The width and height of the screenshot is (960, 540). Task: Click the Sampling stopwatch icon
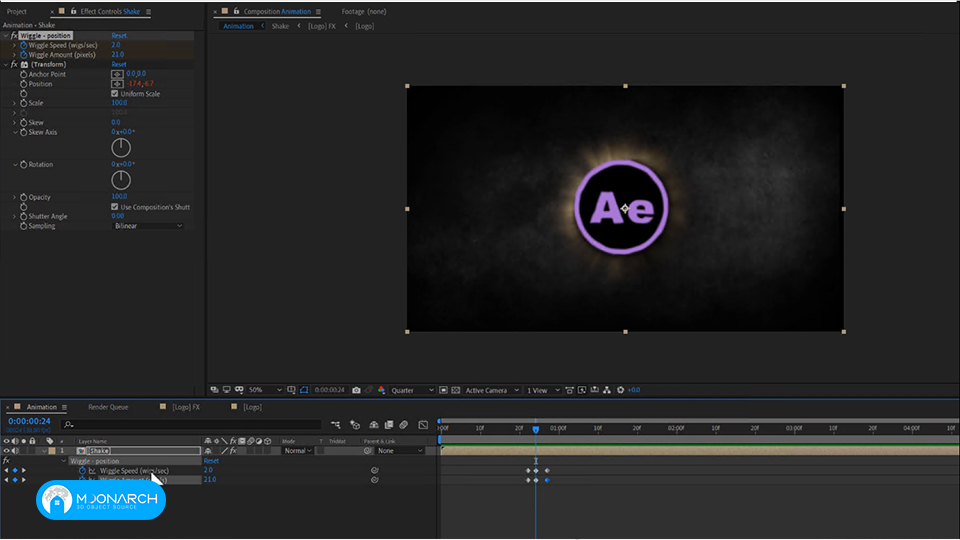point(23,226)
